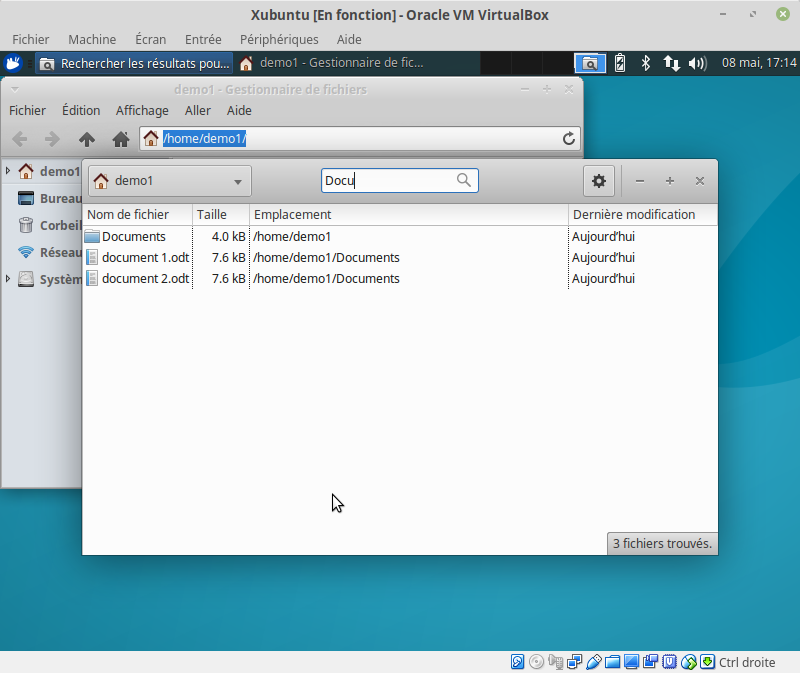Open the Affichage menu in file manager

pyautogui.click(x=142, y=111)
